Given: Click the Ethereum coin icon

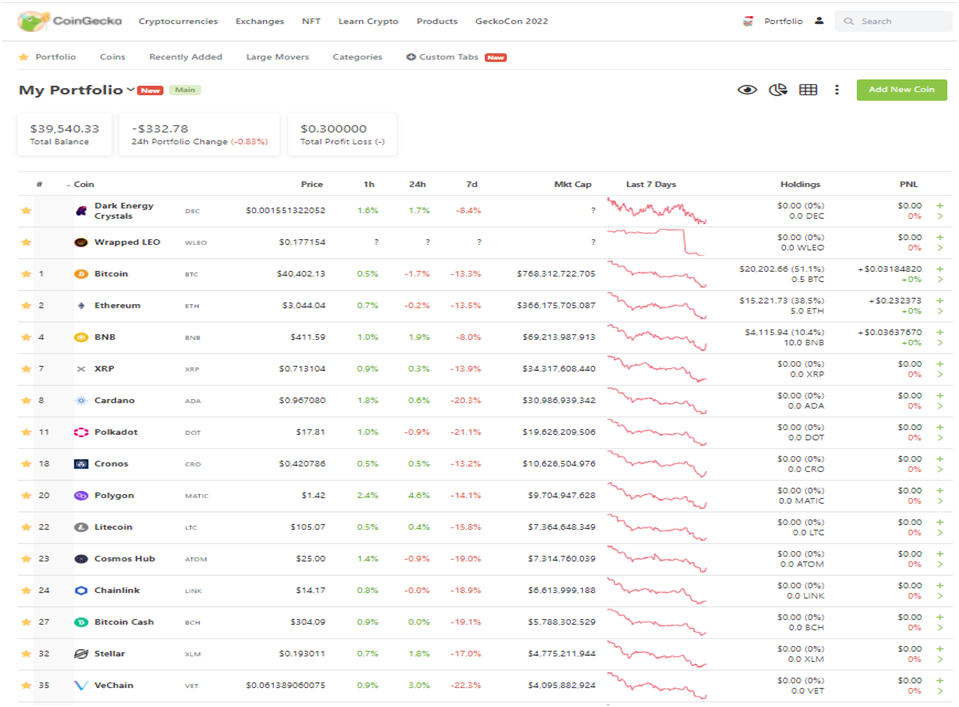Looking at the screenshot, I should coord(81,305).
